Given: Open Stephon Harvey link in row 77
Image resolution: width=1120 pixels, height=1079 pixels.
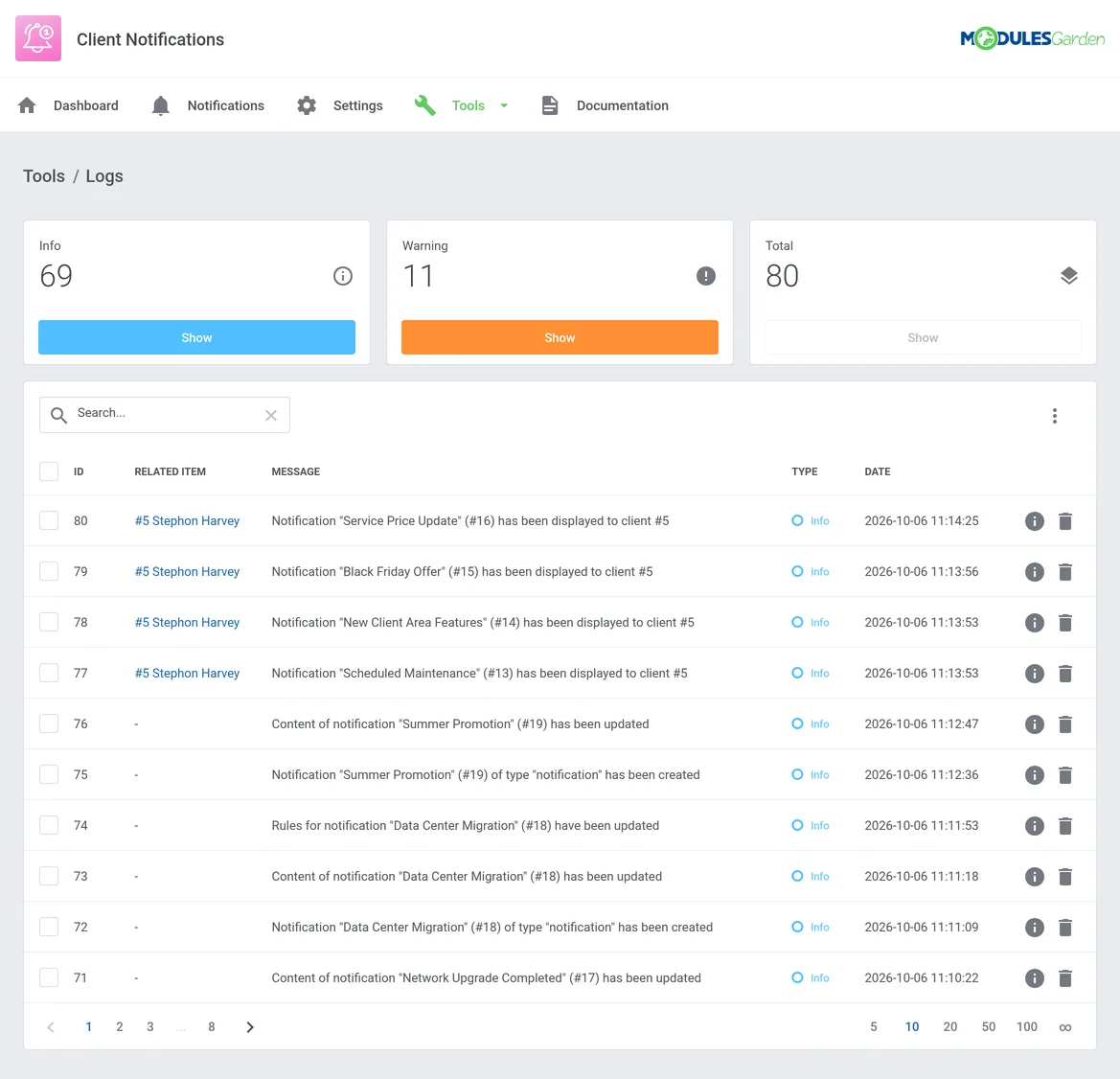Looking at the screenshot, I should [x=187, y=673].
